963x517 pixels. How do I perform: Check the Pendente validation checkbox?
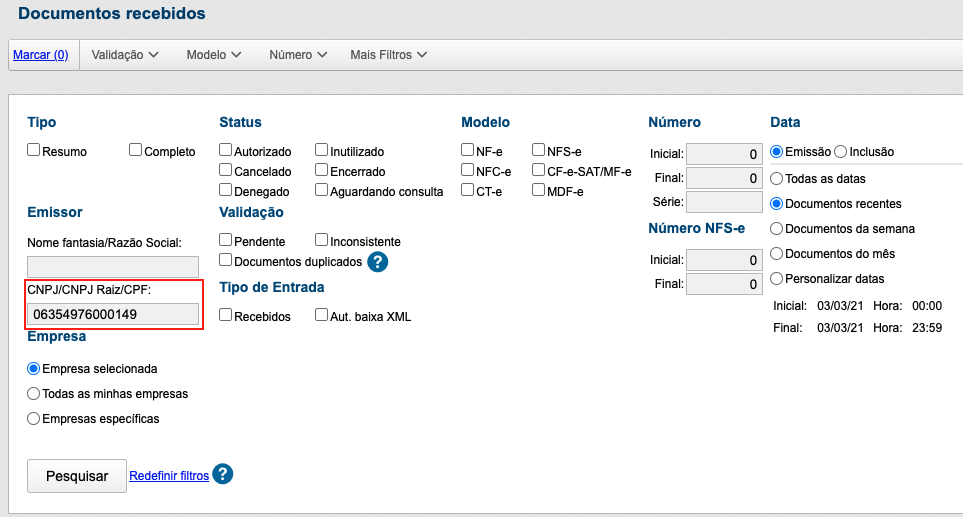226,241
